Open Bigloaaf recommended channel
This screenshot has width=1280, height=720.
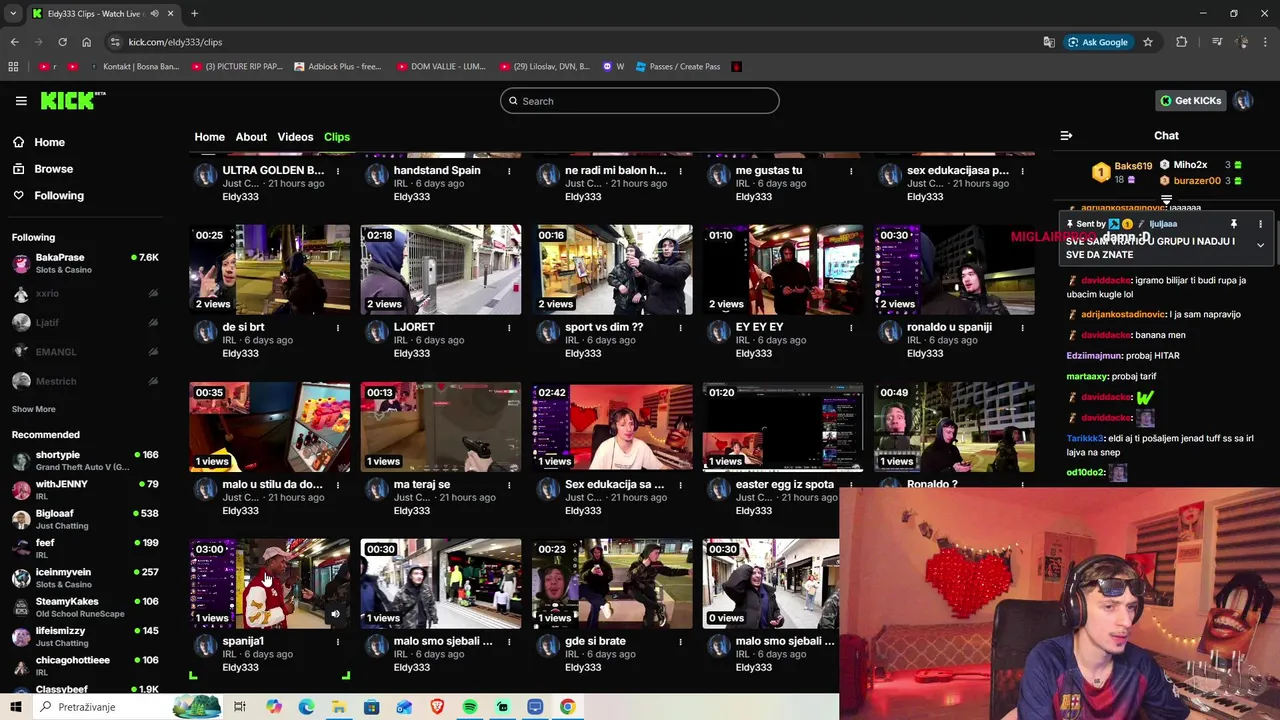tap(85, 519)
